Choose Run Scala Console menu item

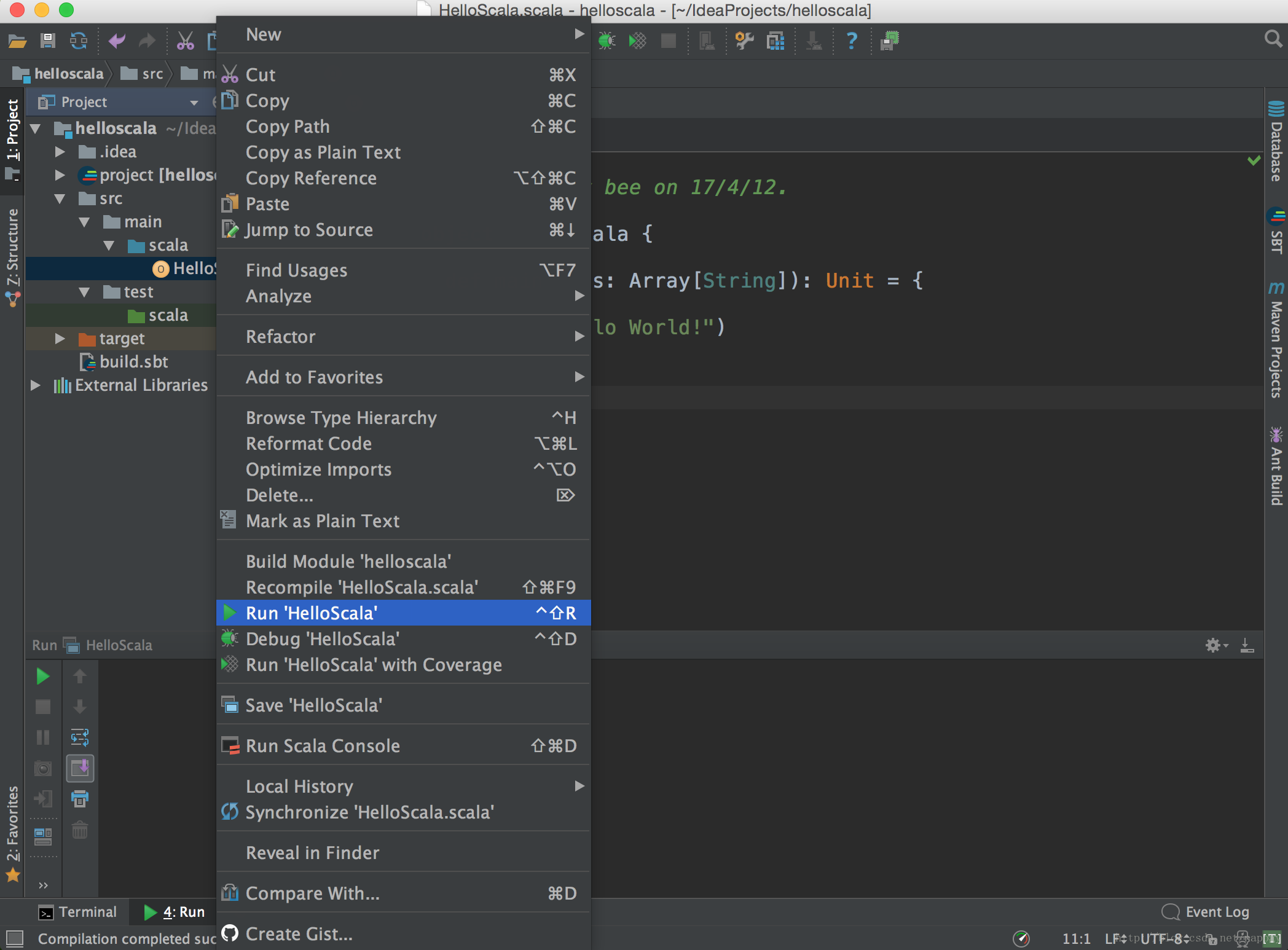tap(403, 745)
